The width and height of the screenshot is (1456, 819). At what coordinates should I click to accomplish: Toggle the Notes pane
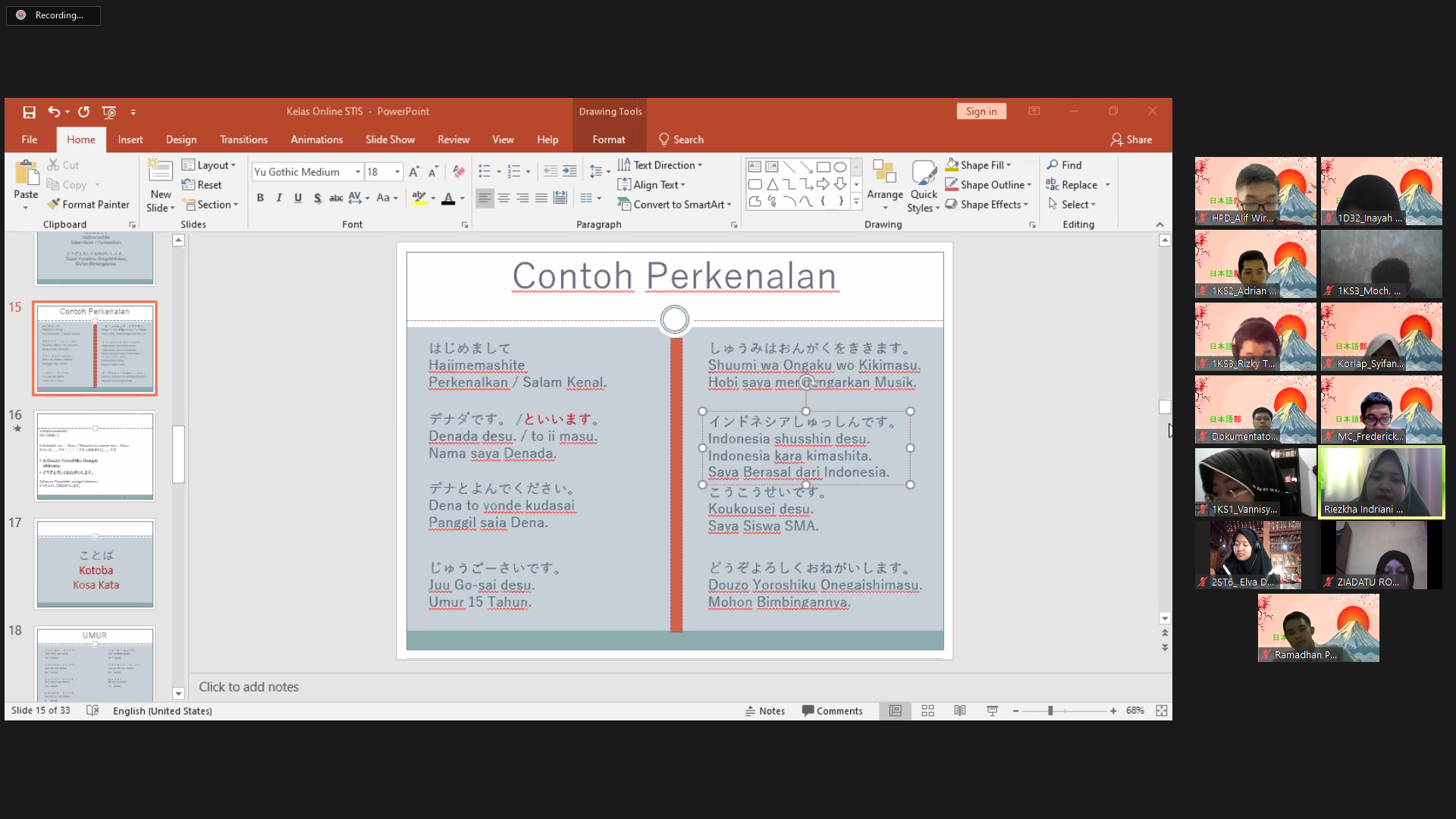point(765,711)
